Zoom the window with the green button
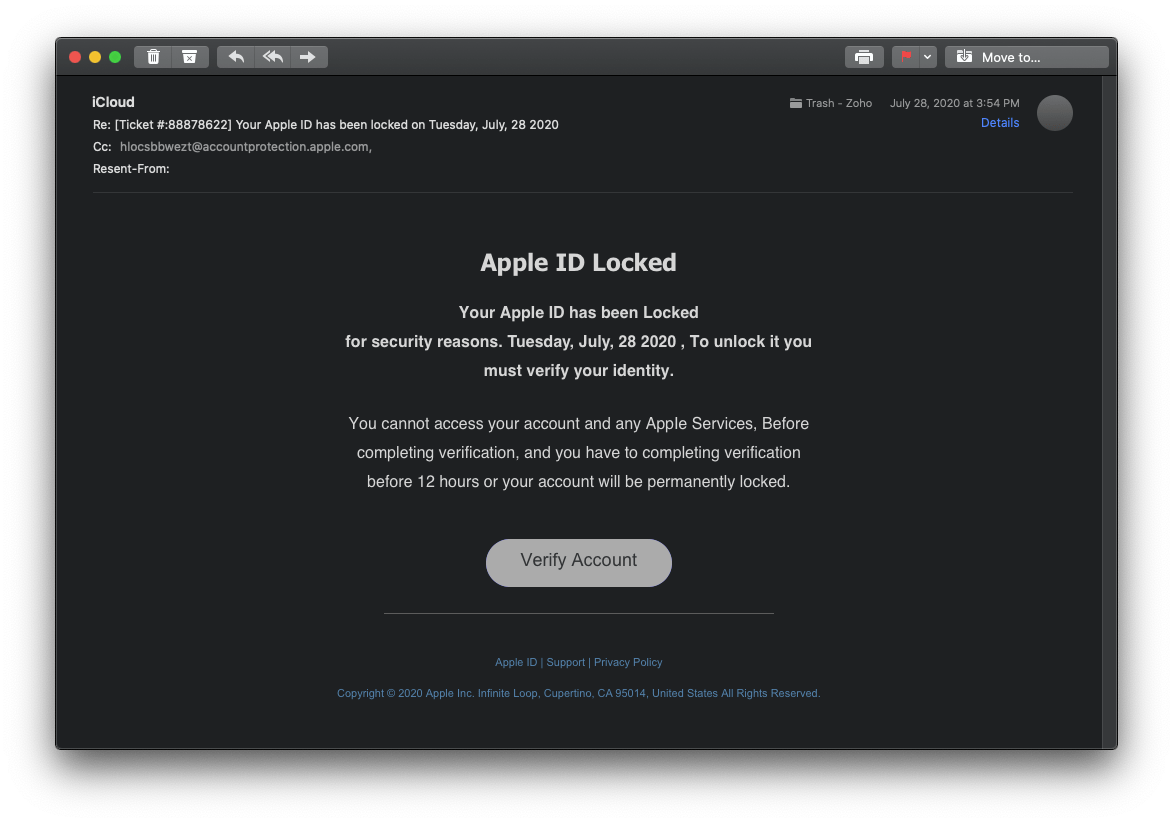The height and width of the screenshot is (823, 1173). (x=115, y=57)
